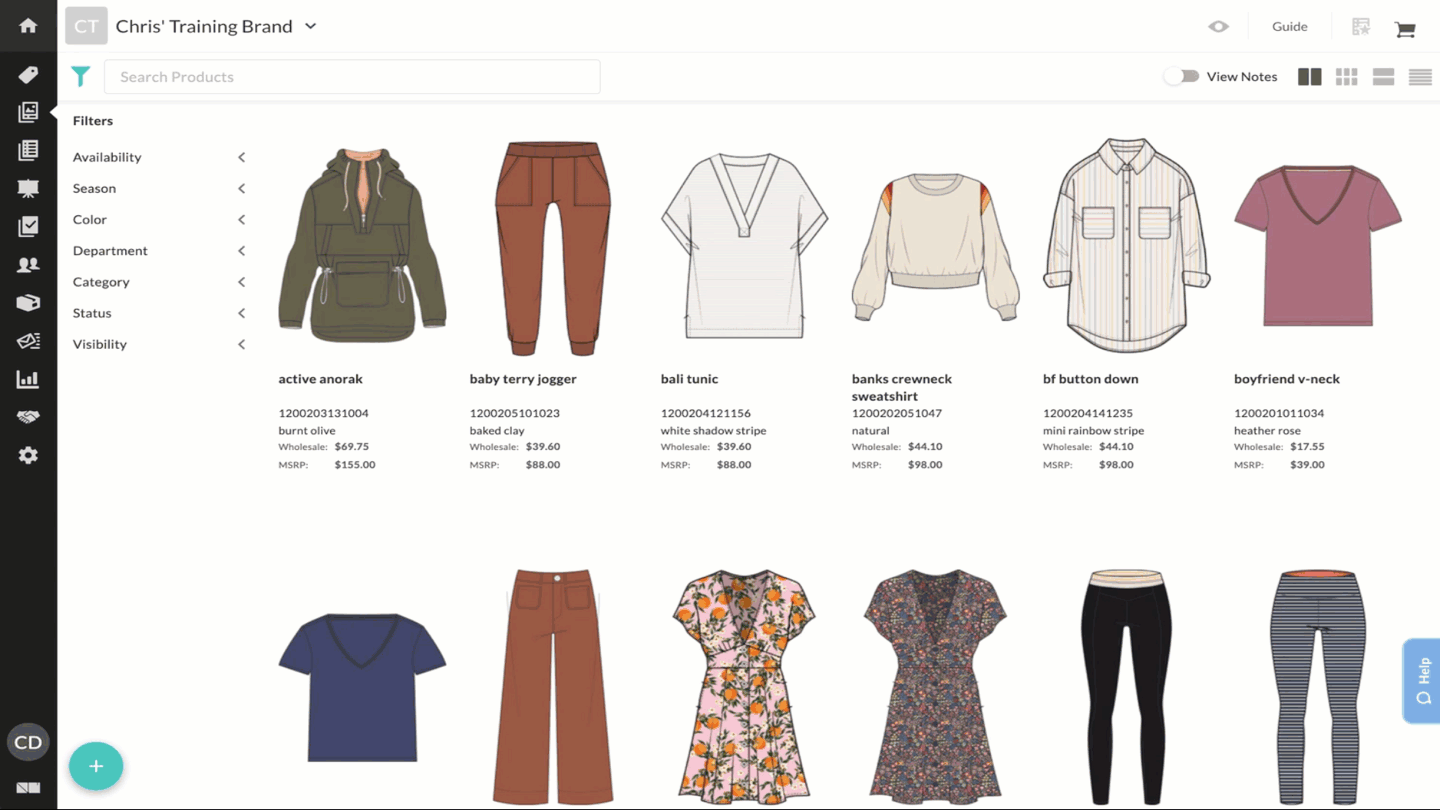Open the active anorak product thumbnail
Image resolution: width=1440 pixels, height=810 pixels.
[362, 245]
